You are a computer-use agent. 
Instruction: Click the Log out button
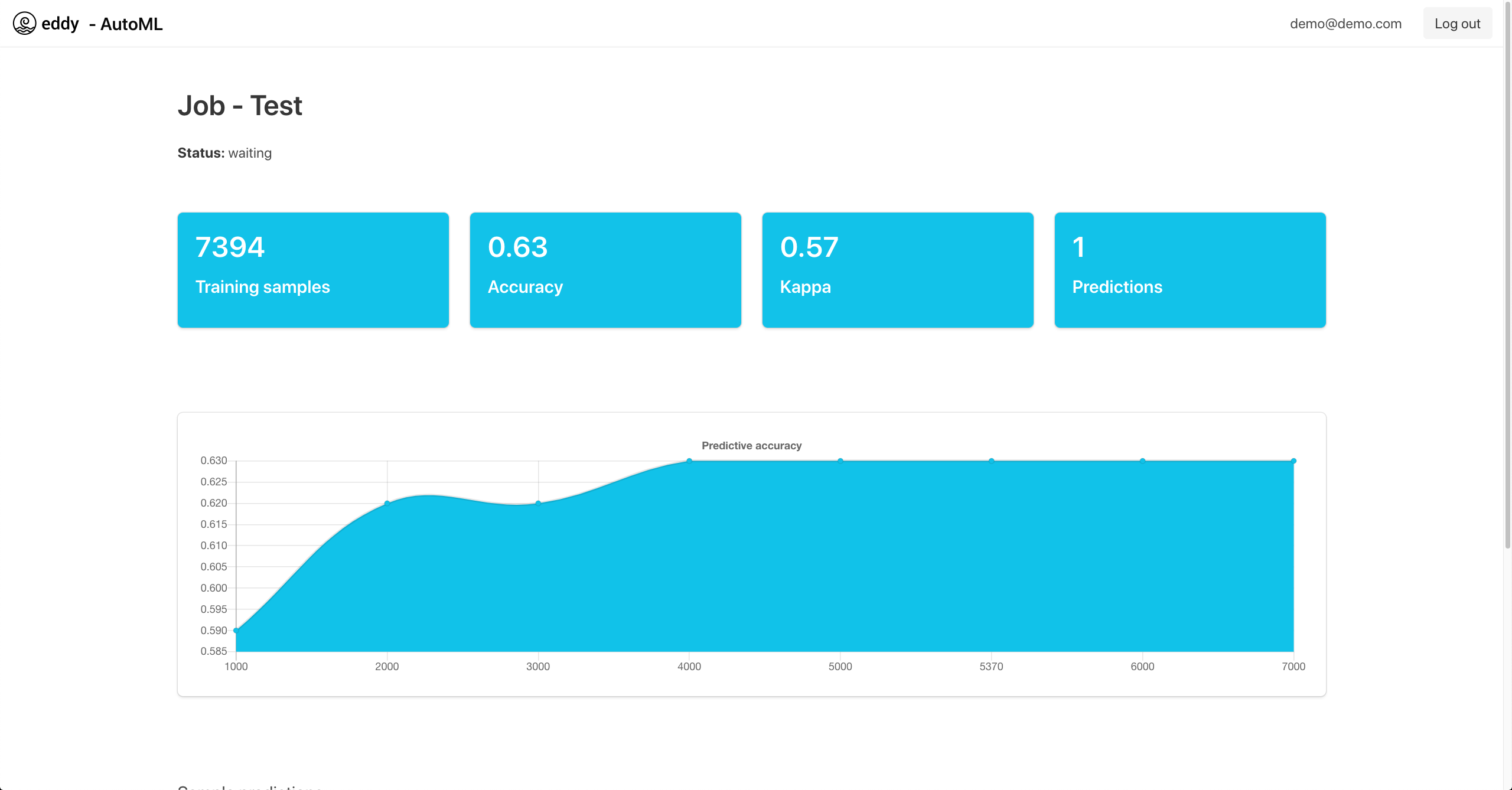point(1457,24)
